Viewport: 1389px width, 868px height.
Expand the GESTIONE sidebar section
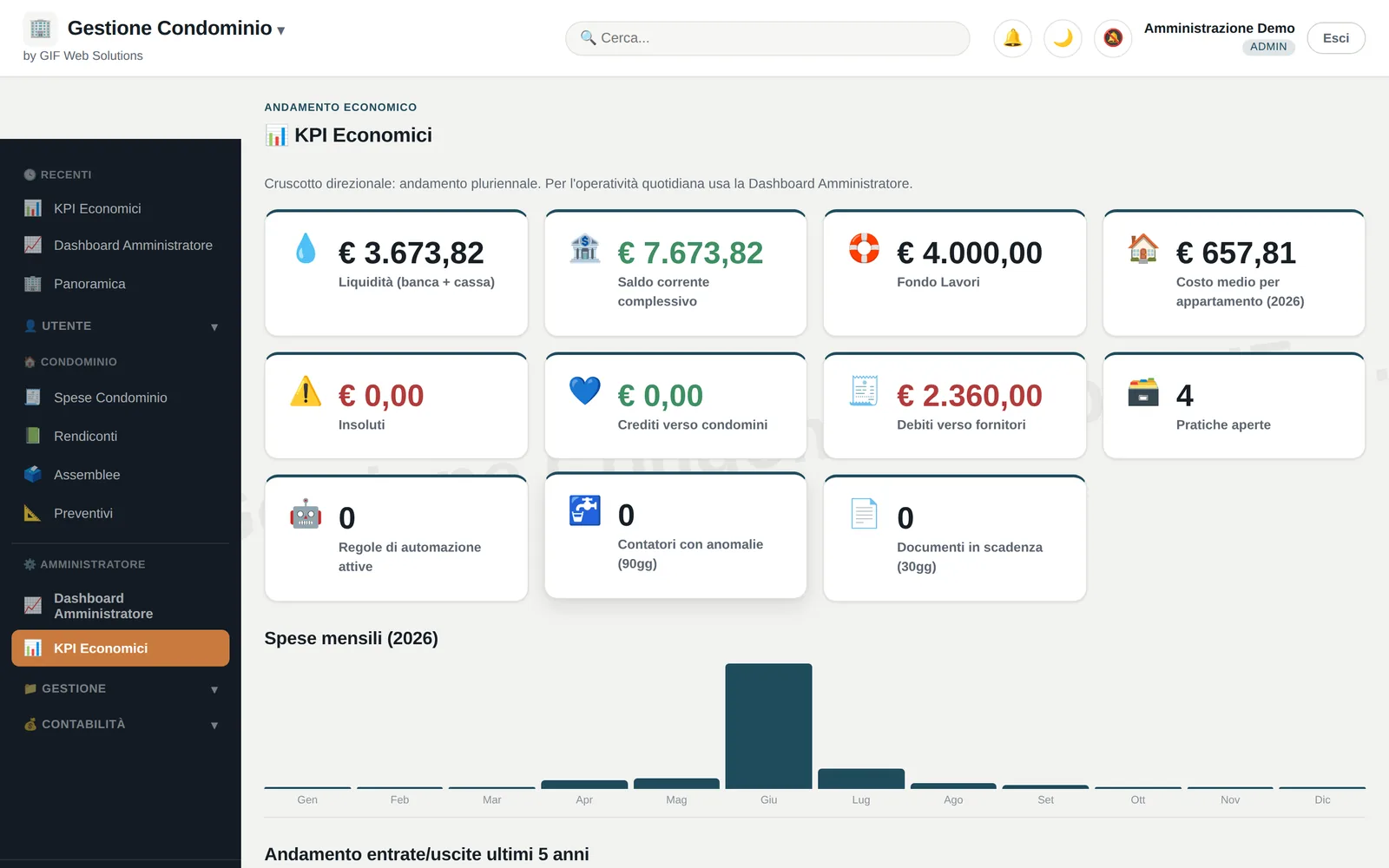tap(121, 689)
